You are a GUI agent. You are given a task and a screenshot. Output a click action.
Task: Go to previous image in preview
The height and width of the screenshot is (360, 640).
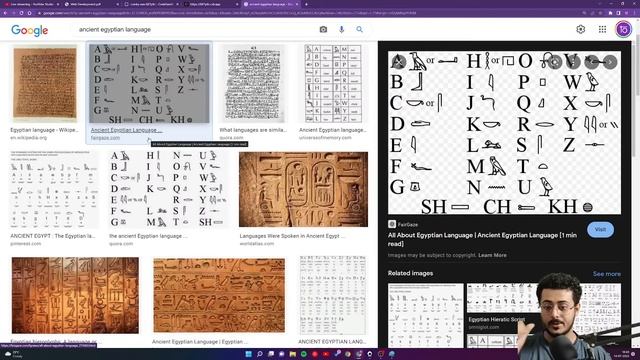pos(591,62)
